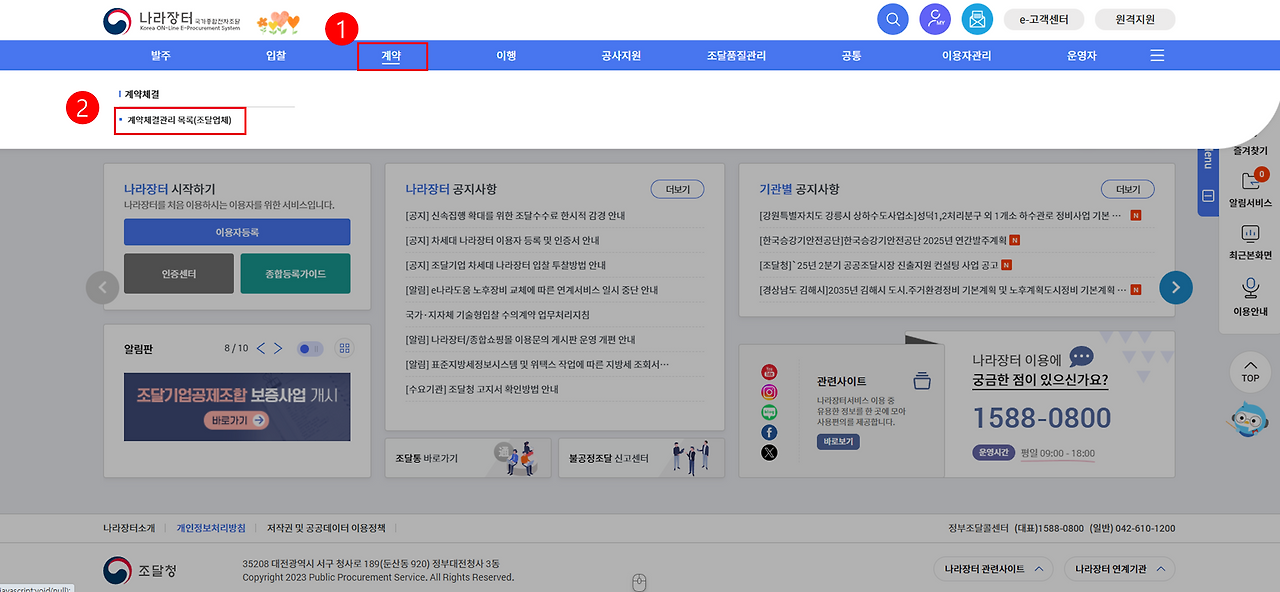Click the 조달기업공제조합 보증사업 banner image
1280x592 pixels.
[x=237, y=406]
